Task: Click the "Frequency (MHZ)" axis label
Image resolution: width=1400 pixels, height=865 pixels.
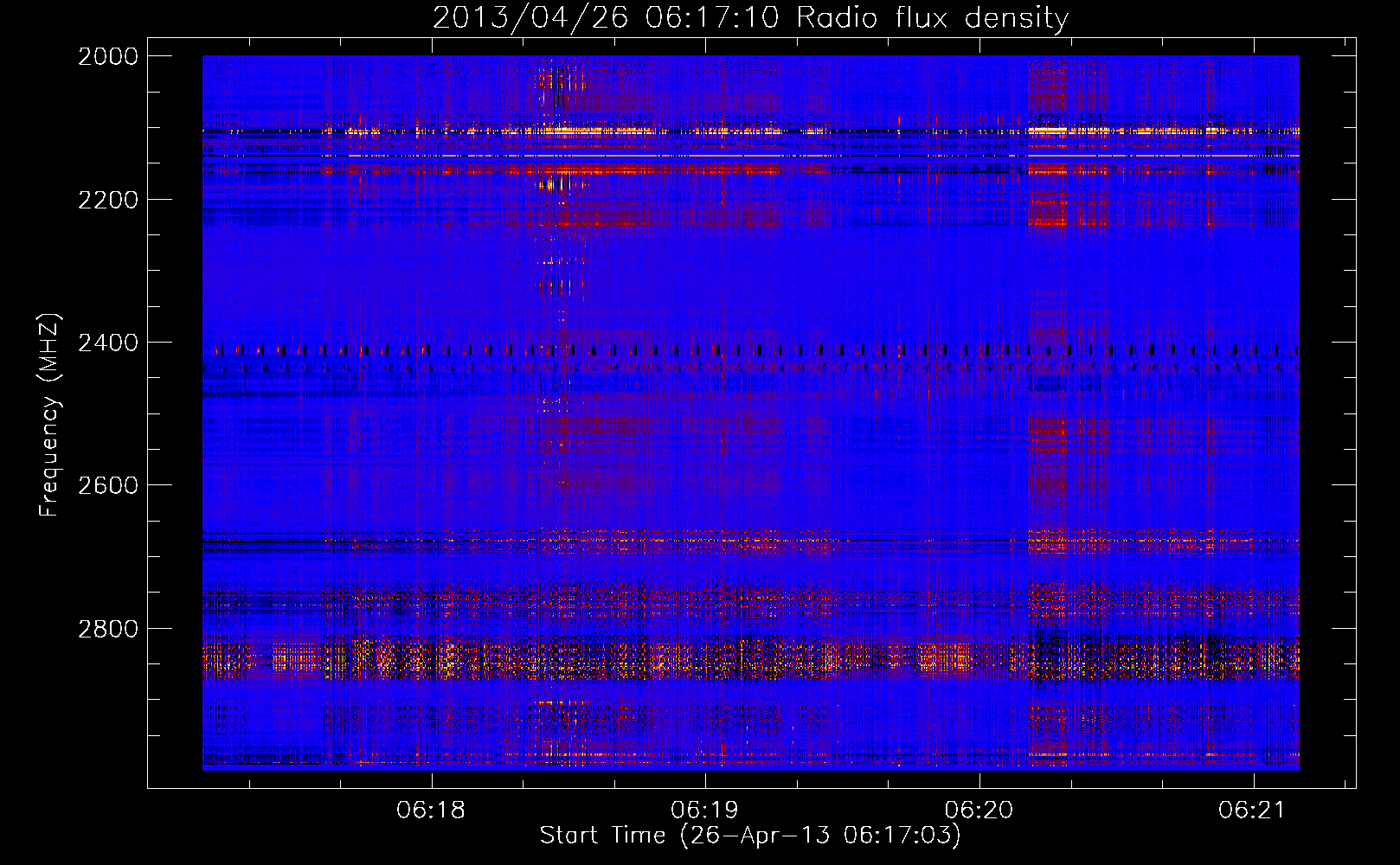Action: tap(49, 414)
